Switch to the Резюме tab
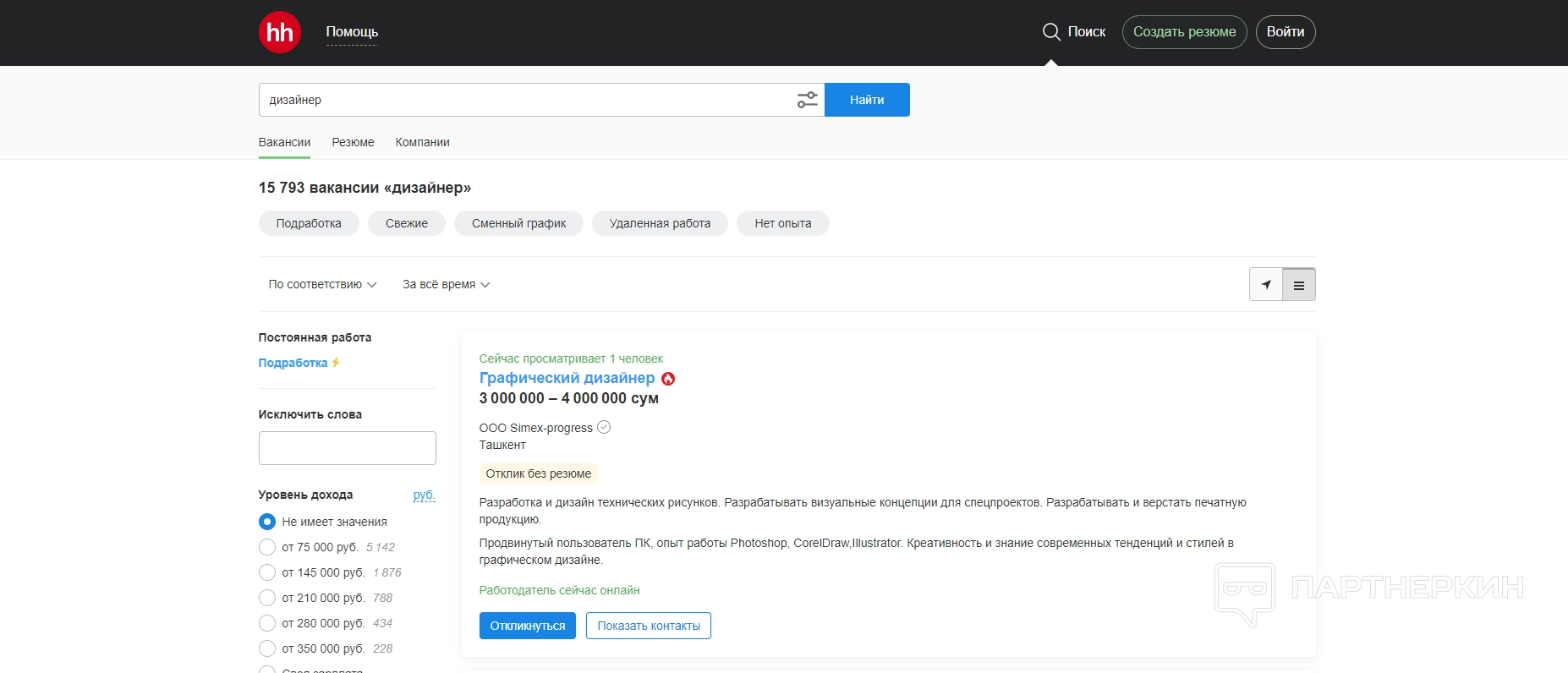The width and height of the screenshot is (1568, 673). point(353,142)
